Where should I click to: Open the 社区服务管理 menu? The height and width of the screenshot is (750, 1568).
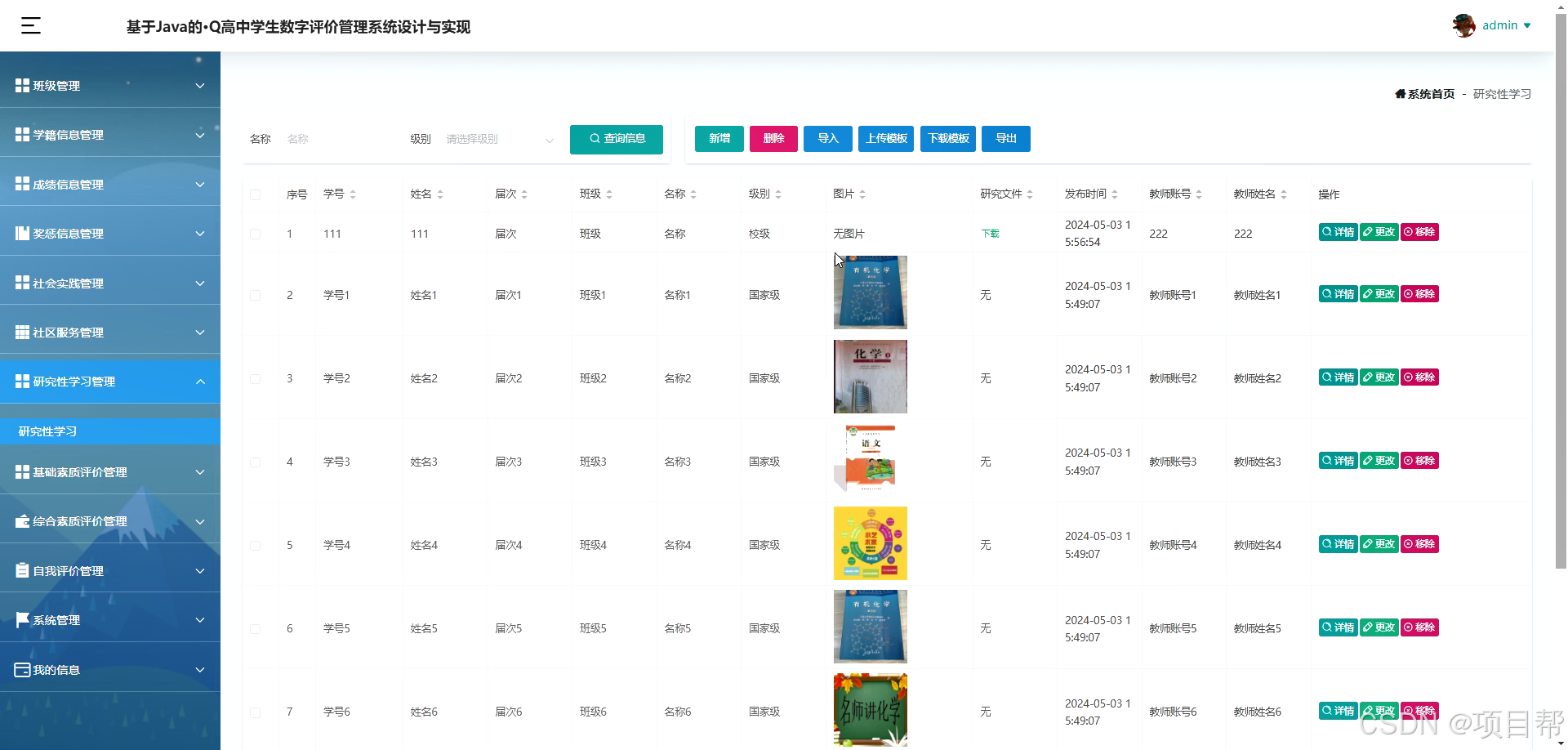[110, 333]
